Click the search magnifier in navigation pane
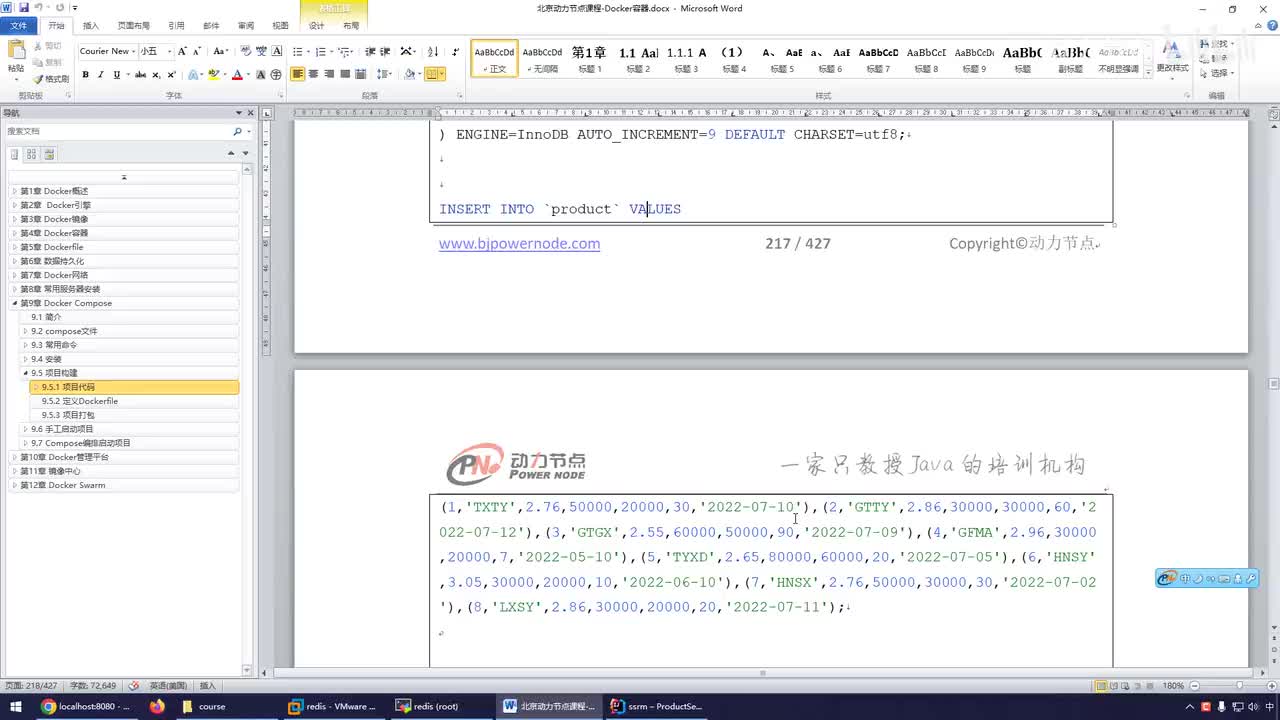1280x720 pixels. coord(238,131)
